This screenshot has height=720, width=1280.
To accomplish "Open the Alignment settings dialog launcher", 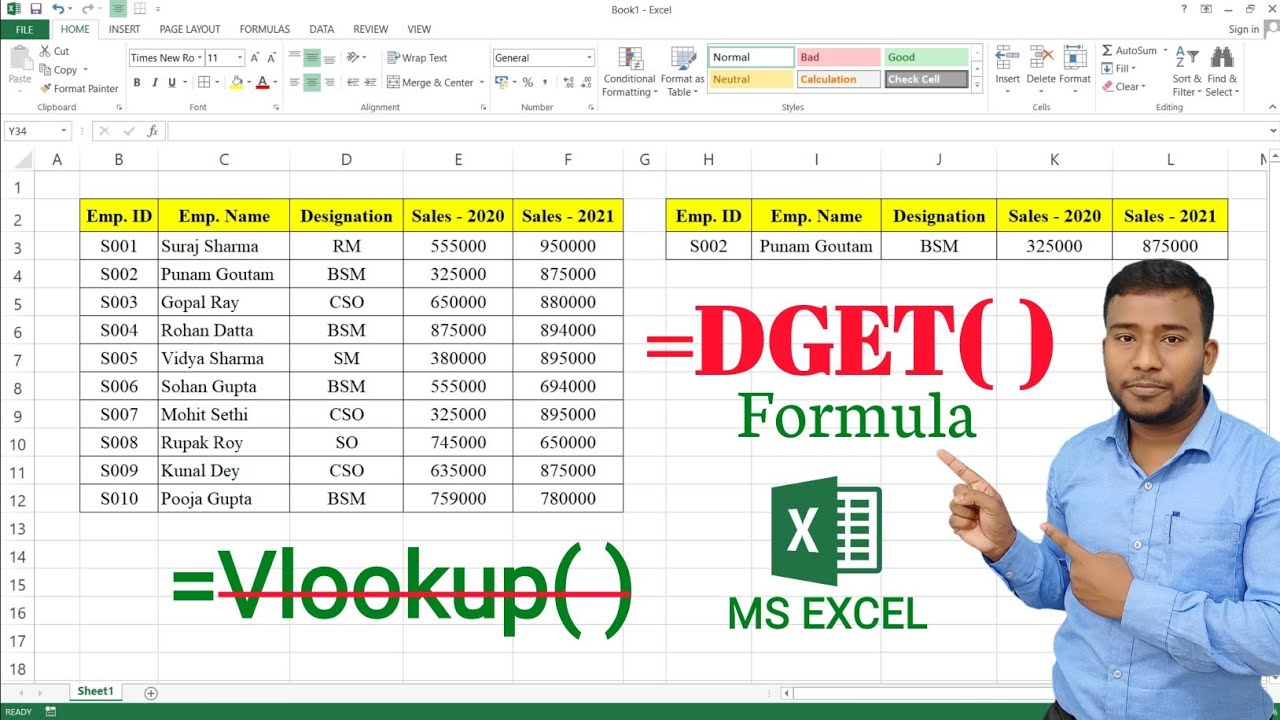I will tap(484, 107).
